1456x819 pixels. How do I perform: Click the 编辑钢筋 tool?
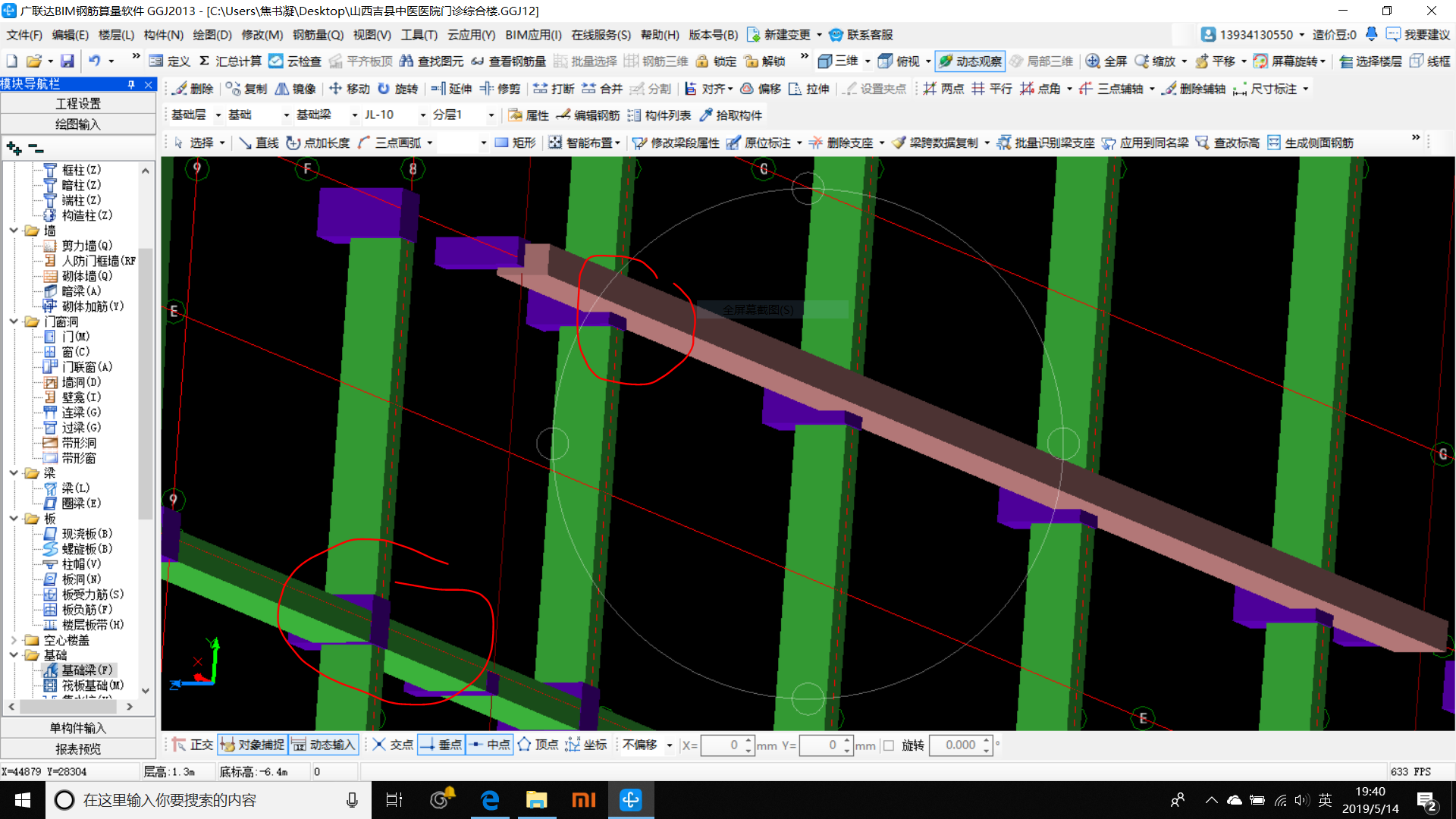tap(588, 115)
